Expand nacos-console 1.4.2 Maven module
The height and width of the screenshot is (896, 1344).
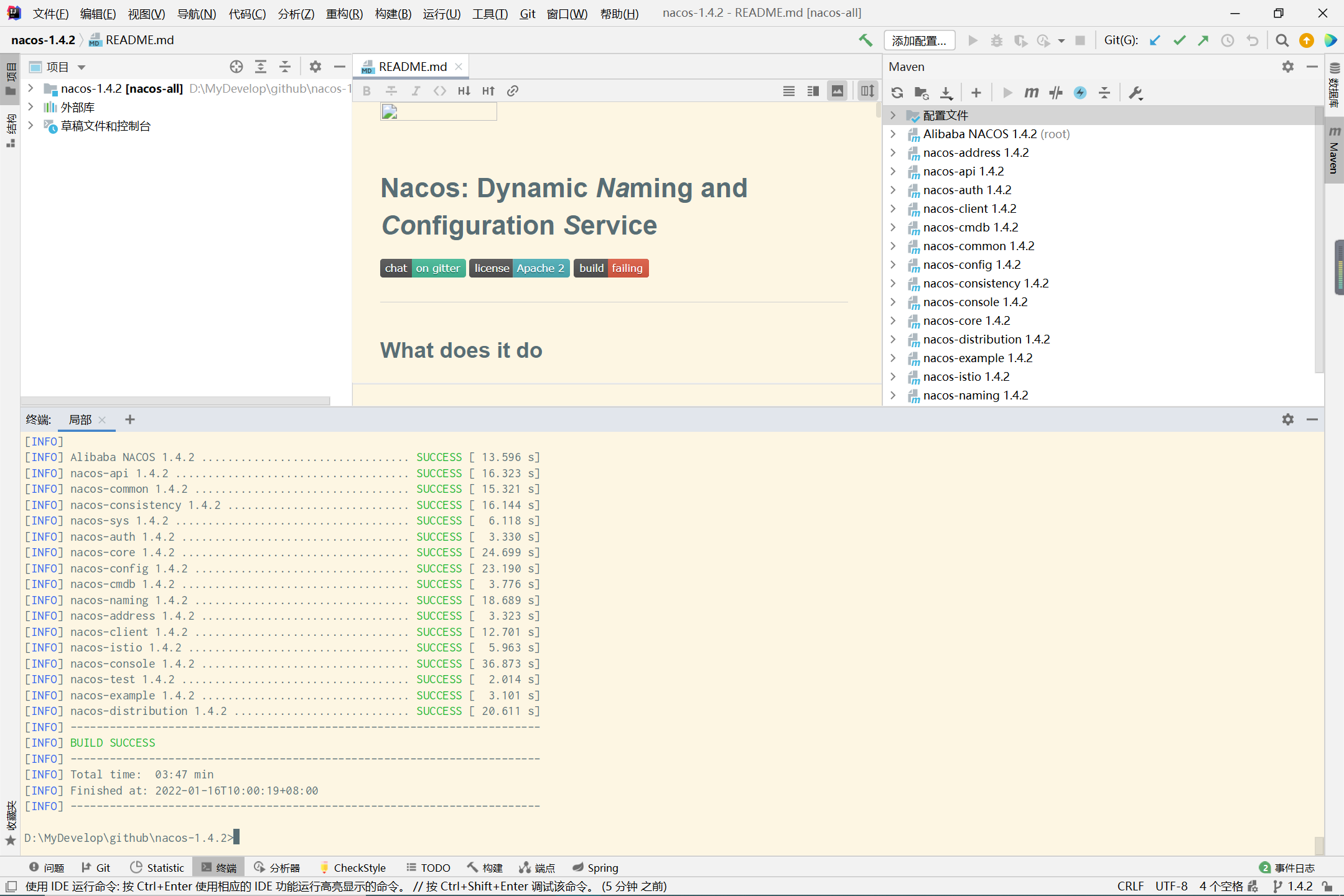[x=894, y=302]
